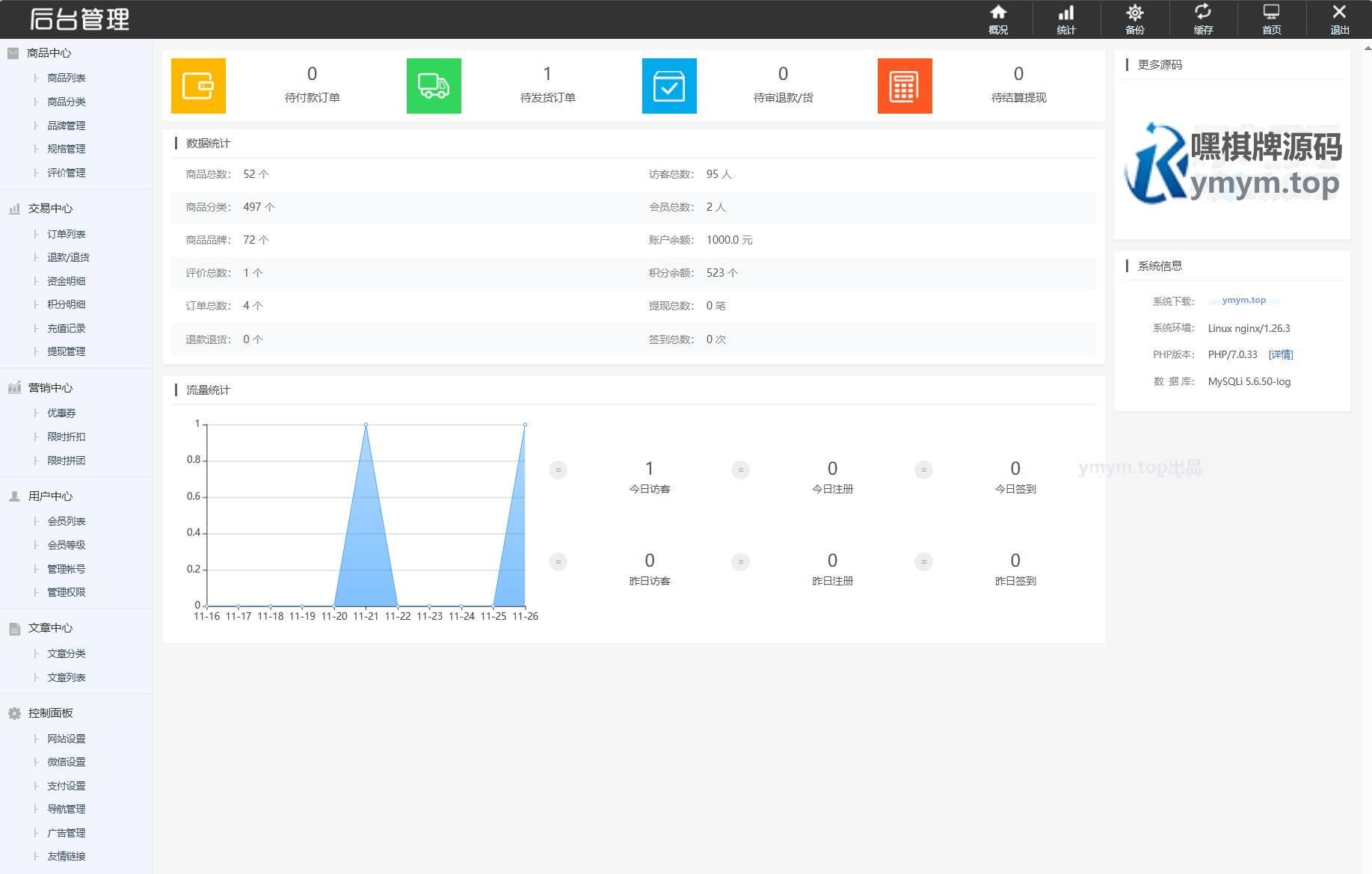Refresh cache with the 缓存 icon

tap(1203, 12)
